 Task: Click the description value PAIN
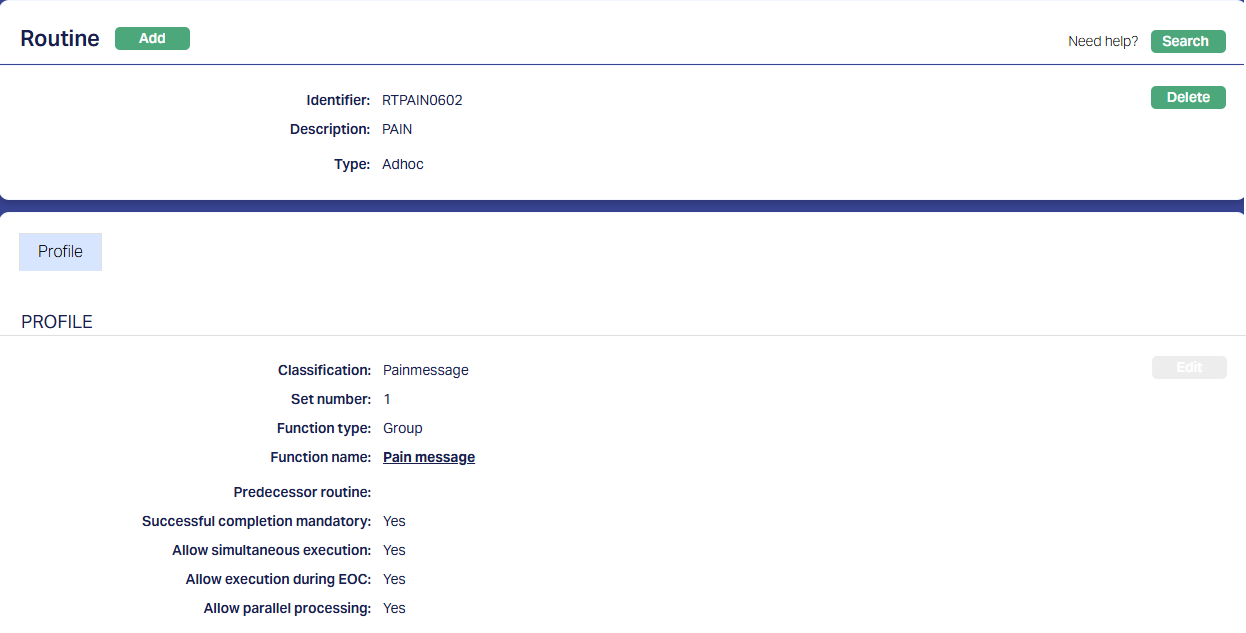point(397,129)
